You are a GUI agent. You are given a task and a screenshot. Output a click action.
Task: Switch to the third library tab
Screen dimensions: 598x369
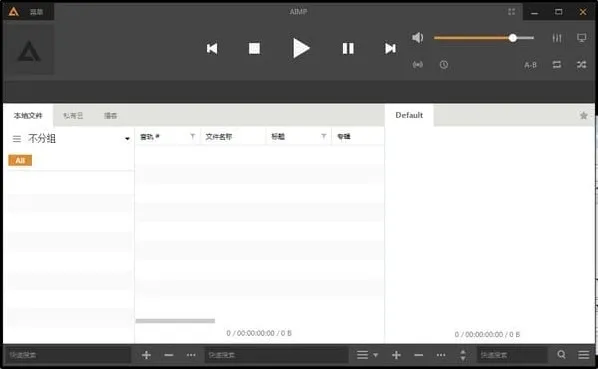(x=111, y=116)
